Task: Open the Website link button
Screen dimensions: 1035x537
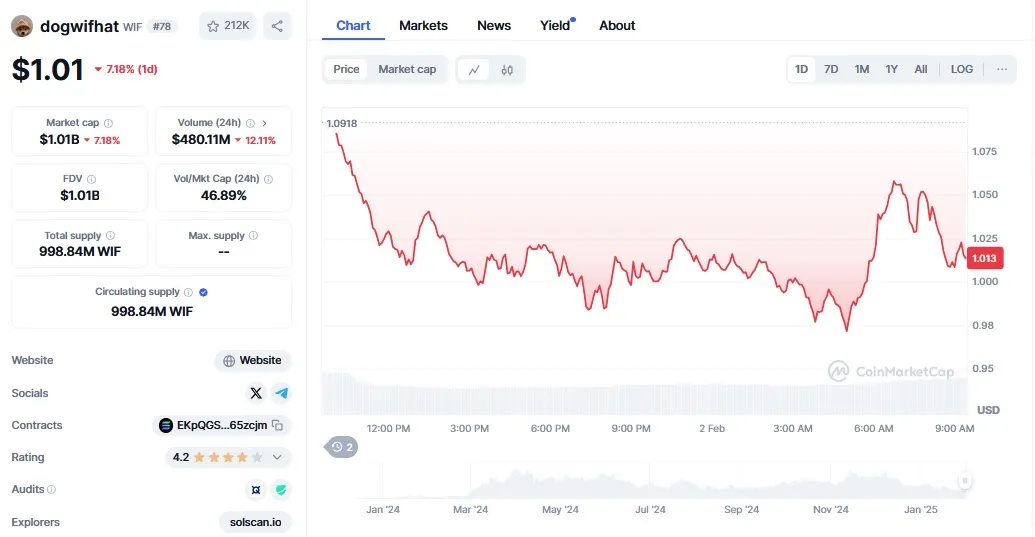Action: [x=253, y=361]
